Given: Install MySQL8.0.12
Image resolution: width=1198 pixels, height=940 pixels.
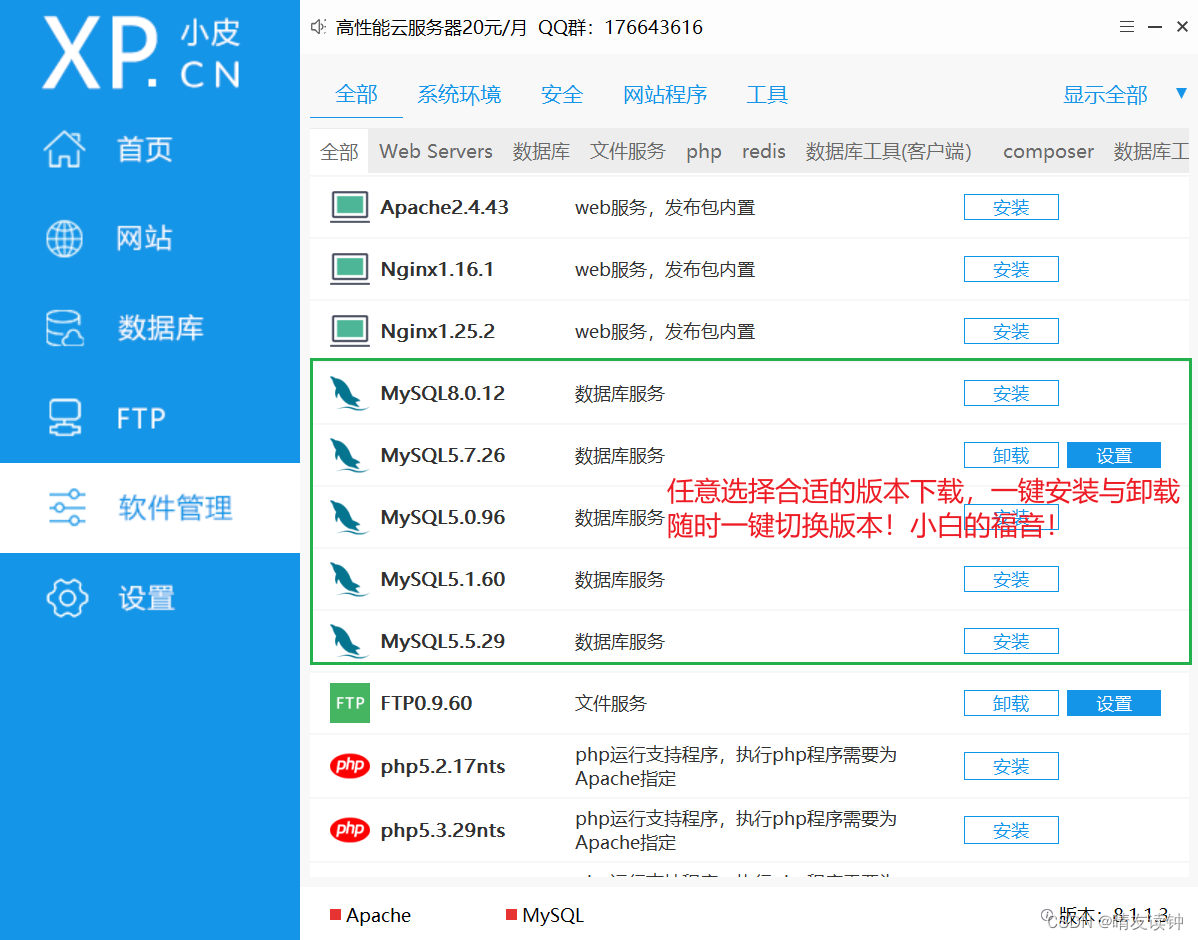Looking at the screenshot, I should 1011,394.
